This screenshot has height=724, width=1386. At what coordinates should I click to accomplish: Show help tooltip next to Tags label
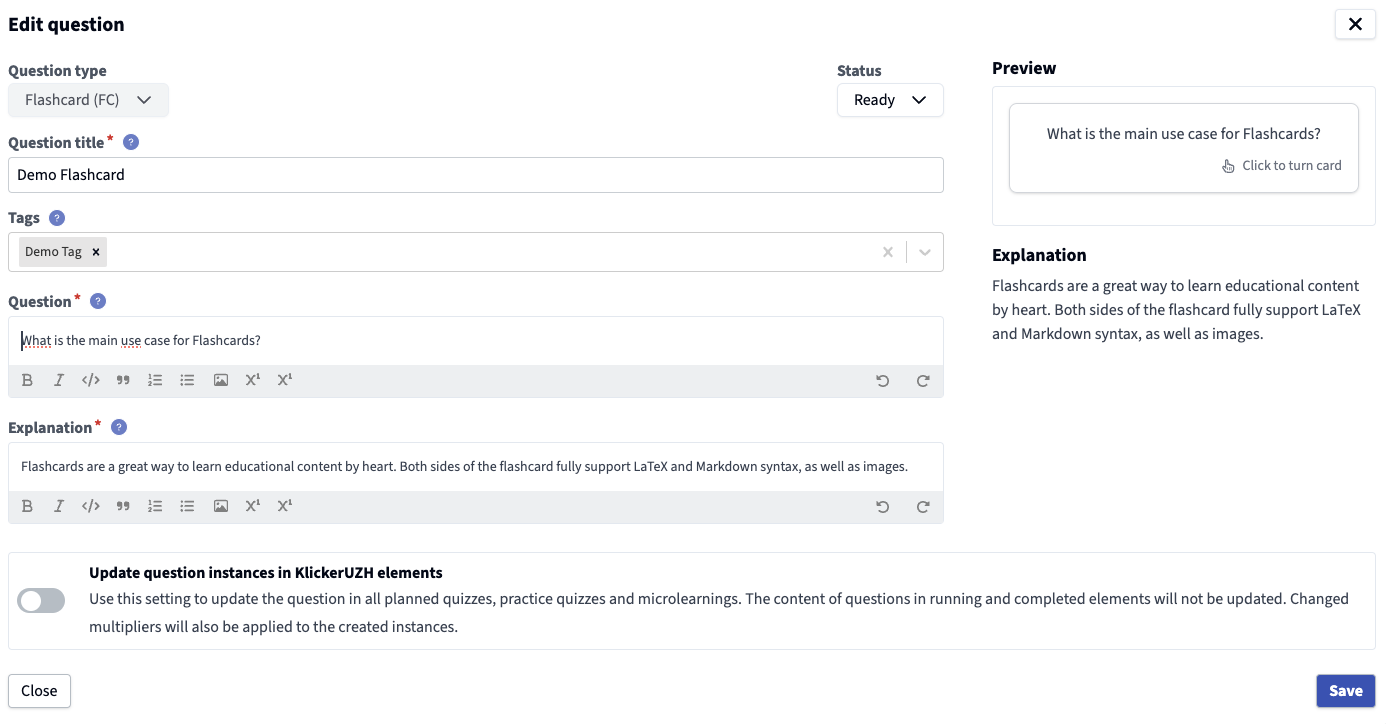(57, 218)
